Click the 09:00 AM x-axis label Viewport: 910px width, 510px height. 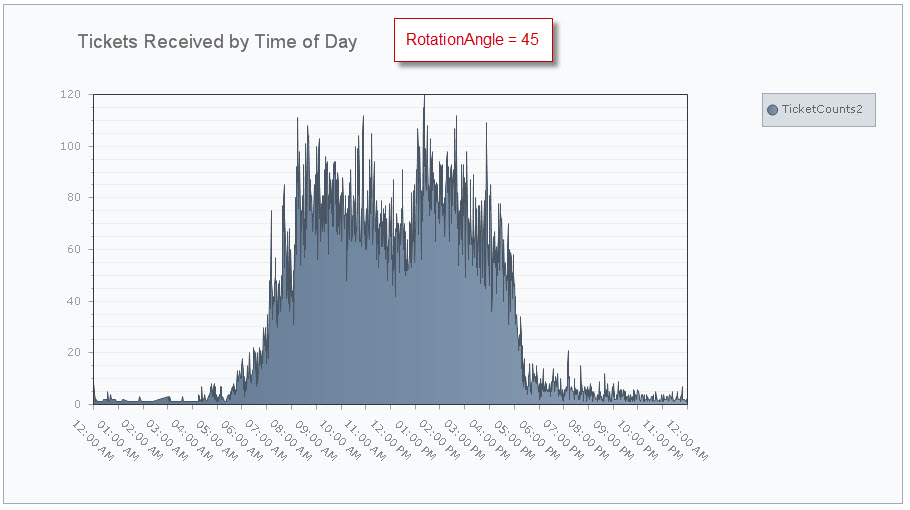(x=316, y=440)
